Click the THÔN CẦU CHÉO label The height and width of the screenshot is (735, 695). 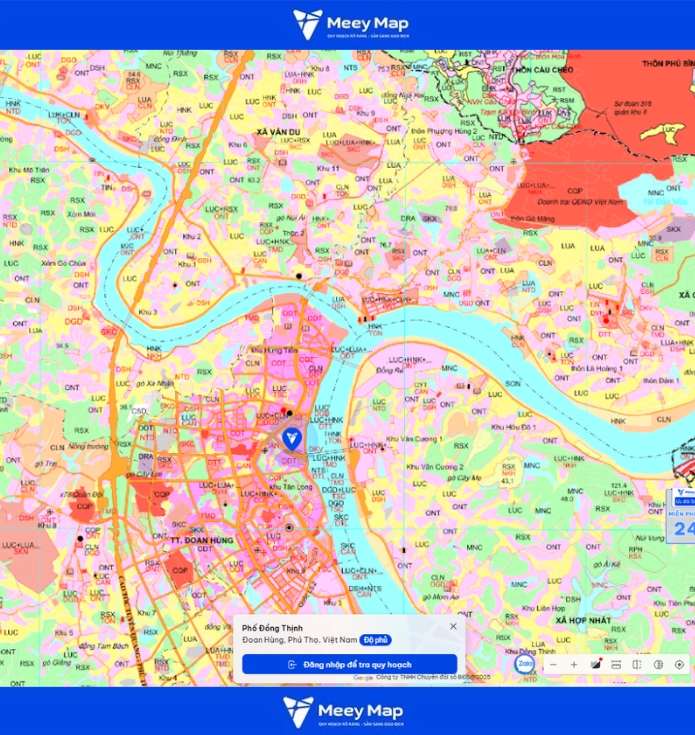pos(543,70)
